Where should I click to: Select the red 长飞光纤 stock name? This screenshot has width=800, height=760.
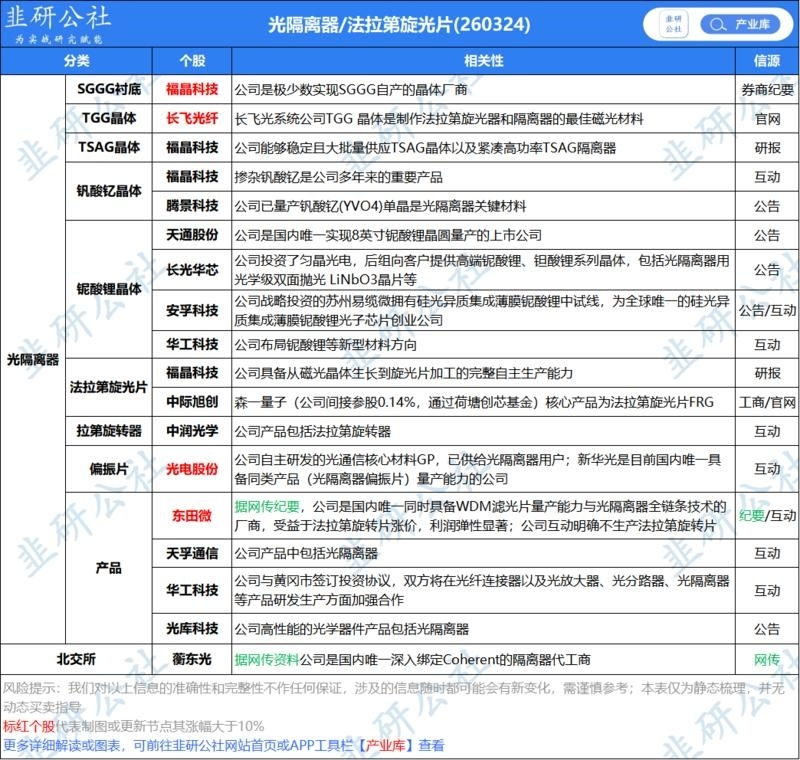pyautogui.click(x=192, y=118)
